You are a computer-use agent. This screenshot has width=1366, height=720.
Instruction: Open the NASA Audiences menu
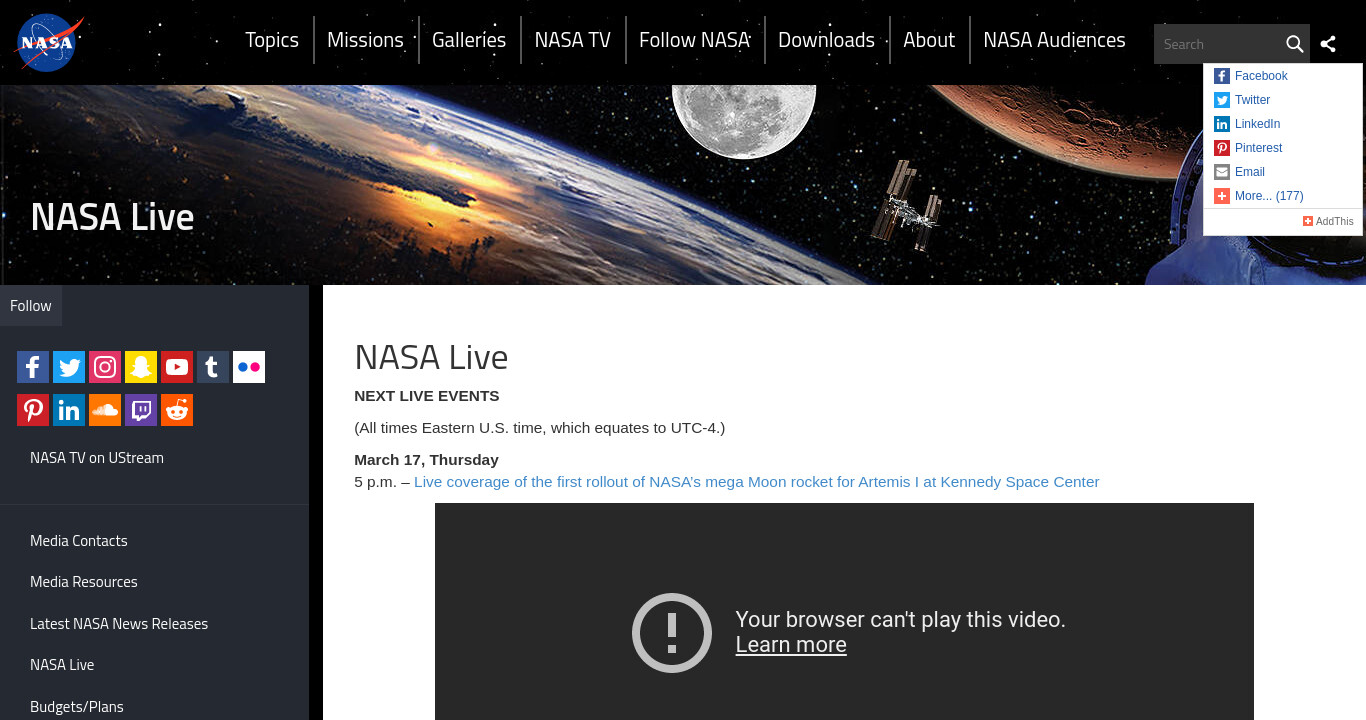[1054, 40]
